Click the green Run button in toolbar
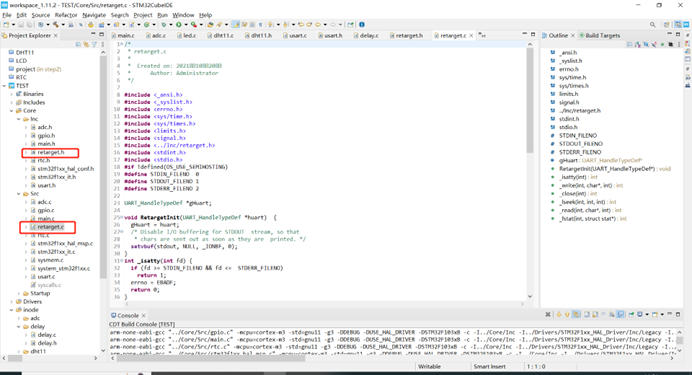The image size is (692, 375). [x=179, y=24]
